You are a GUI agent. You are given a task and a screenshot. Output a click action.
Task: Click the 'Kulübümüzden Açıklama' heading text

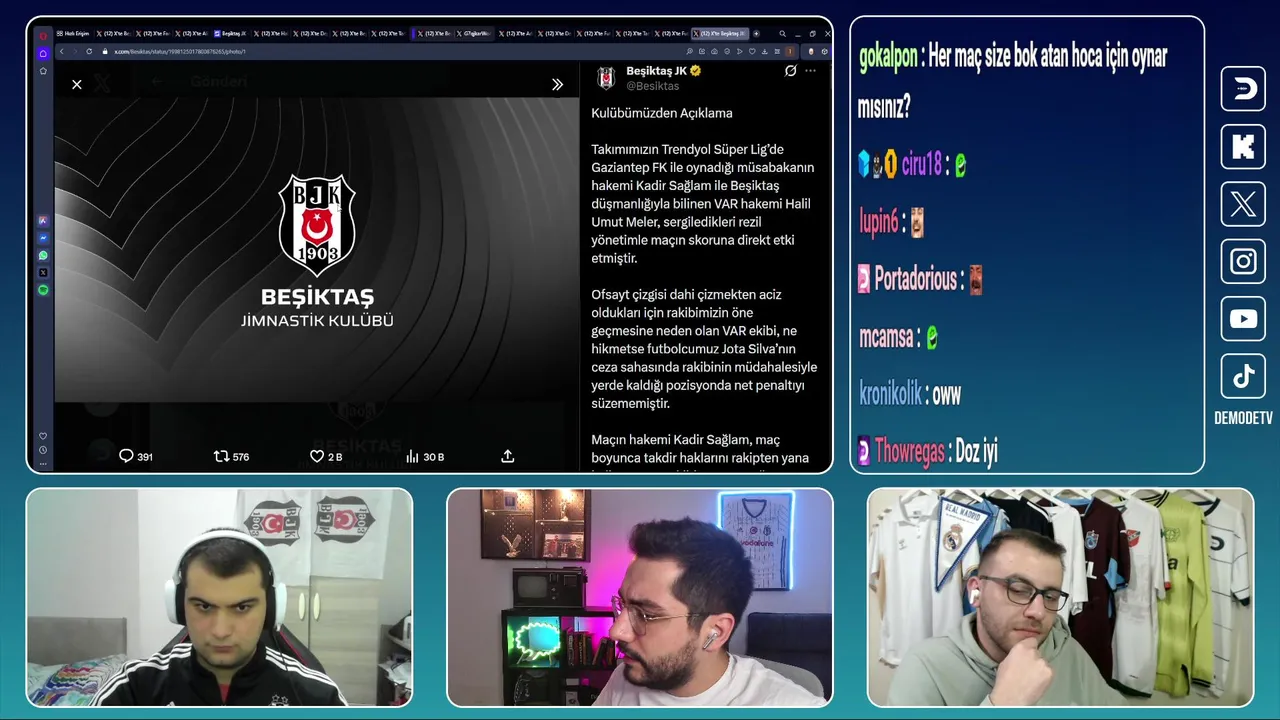click(x=661, y=113)
